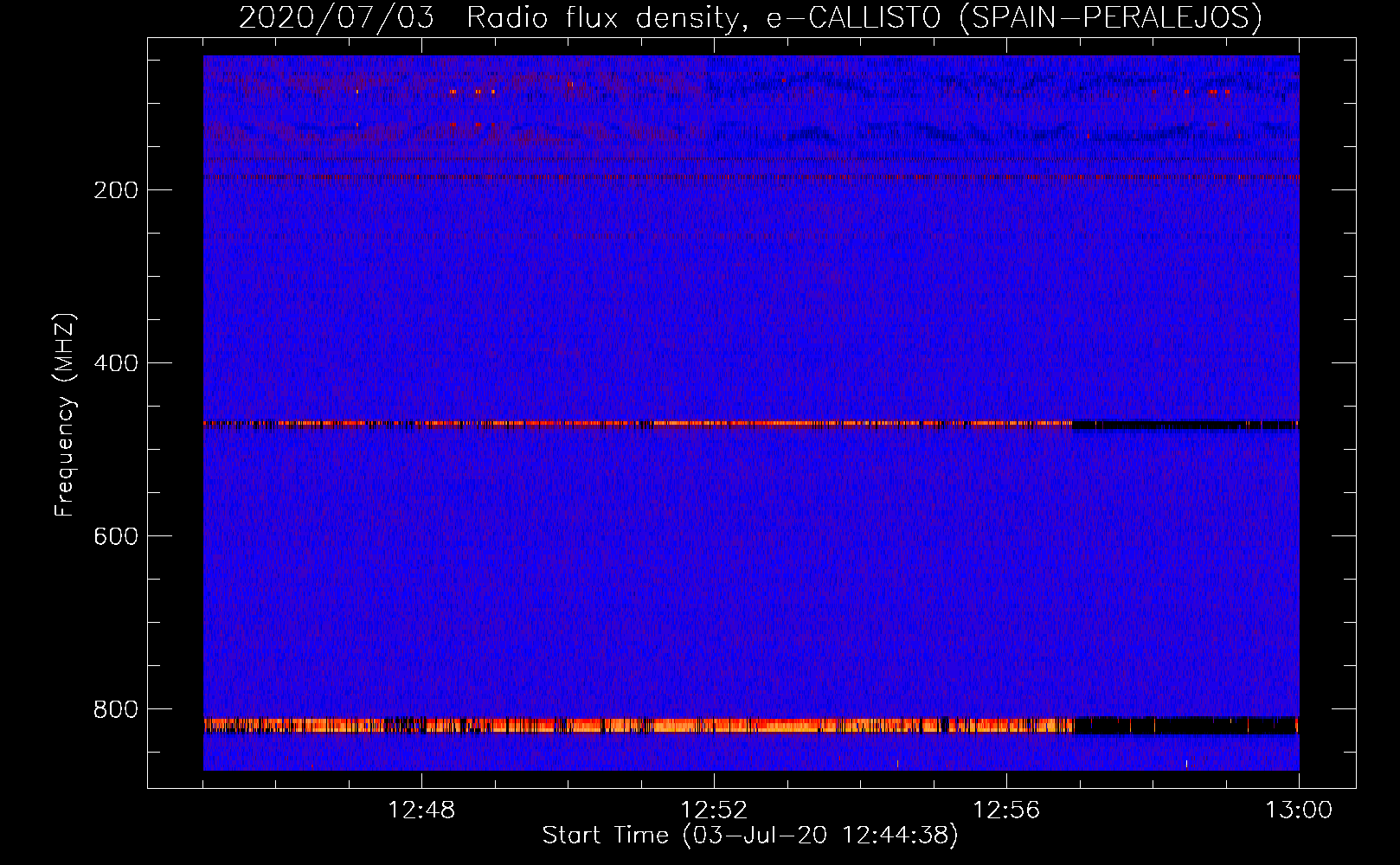The image size is (1400, 865).
Task: Click the 400 frequency tick label
Action: (116, 363)
